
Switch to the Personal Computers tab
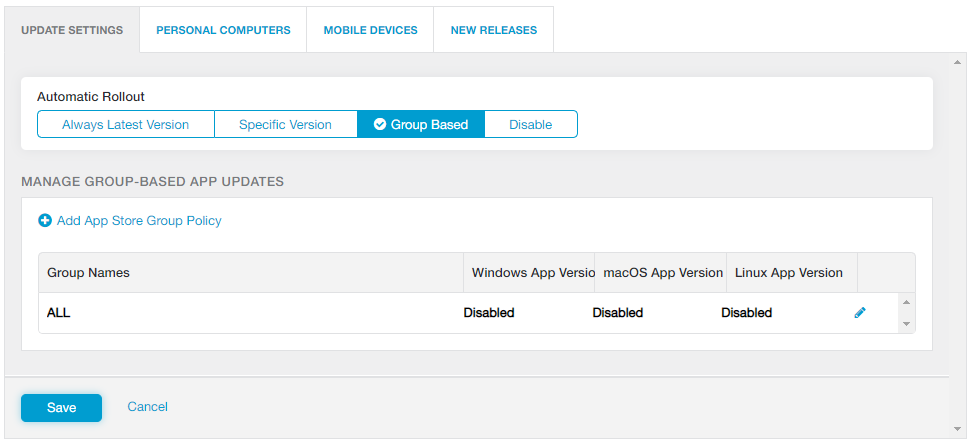pos(223,30)
